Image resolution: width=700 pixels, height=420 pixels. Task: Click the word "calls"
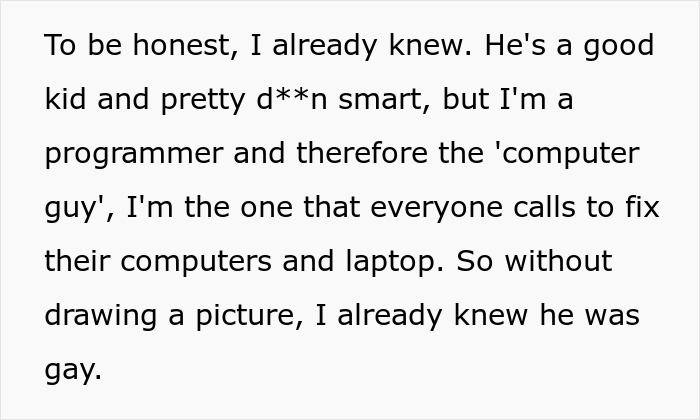(544, 207)
